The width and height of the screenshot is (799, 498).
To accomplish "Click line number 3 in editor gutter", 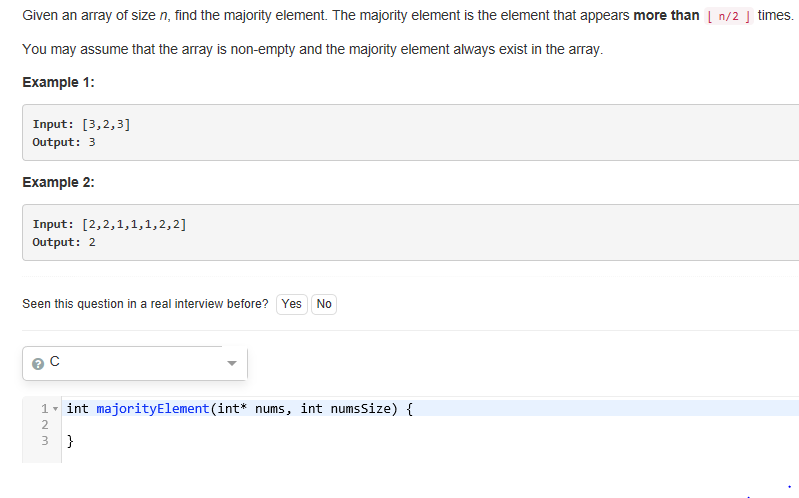I will coord(45,440).
